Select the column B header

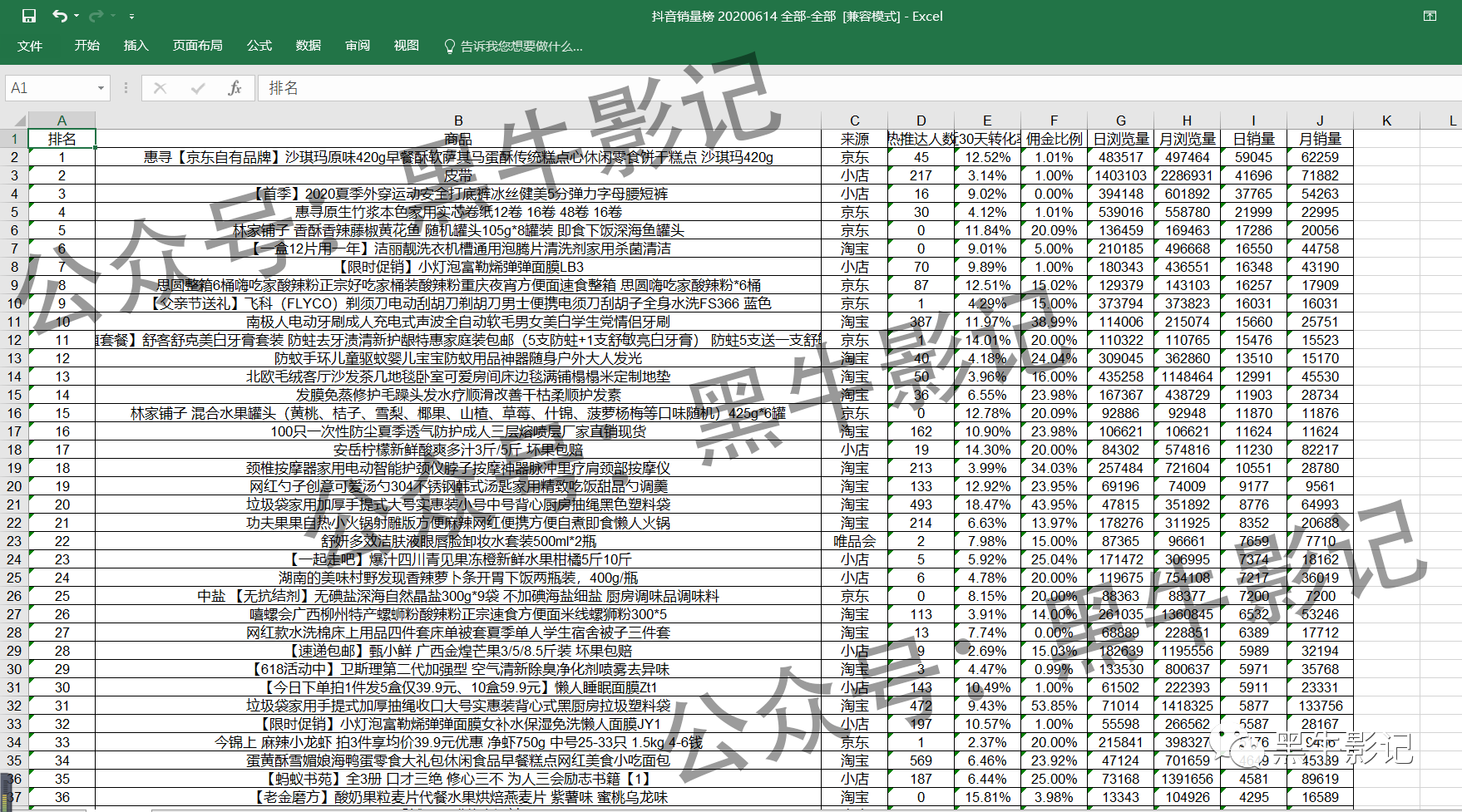pos(458,121)
